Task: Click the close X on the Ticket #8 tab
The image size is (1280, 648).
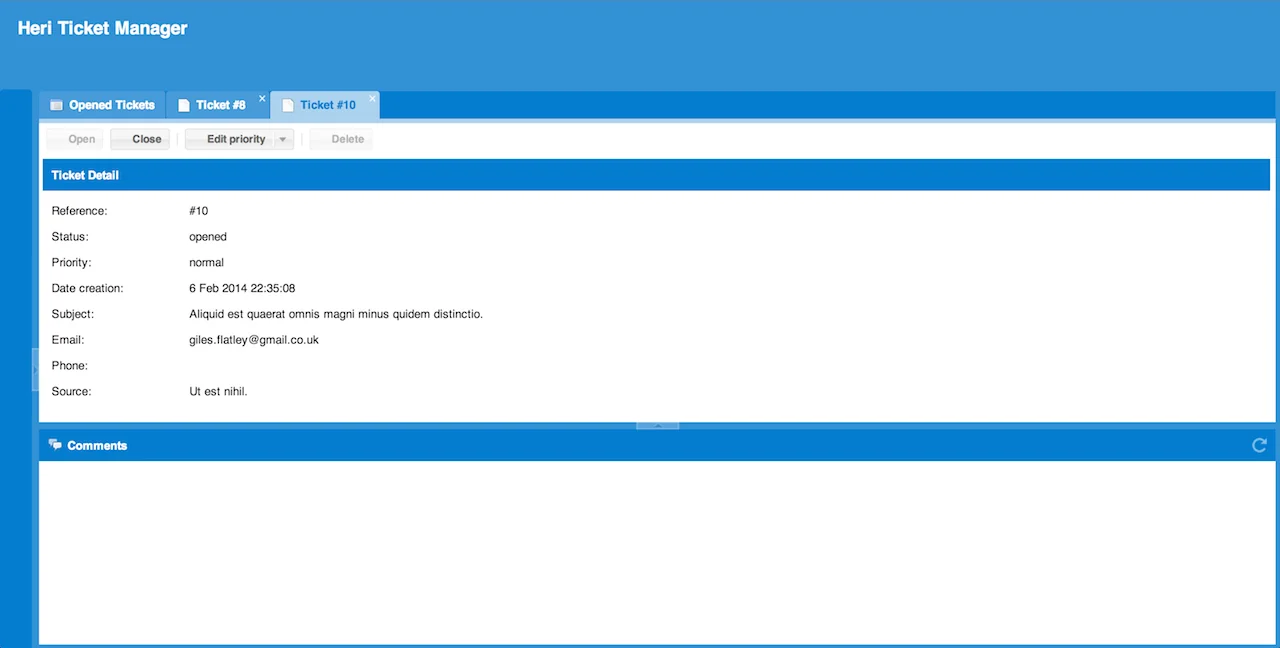Action: click(262, 99)
